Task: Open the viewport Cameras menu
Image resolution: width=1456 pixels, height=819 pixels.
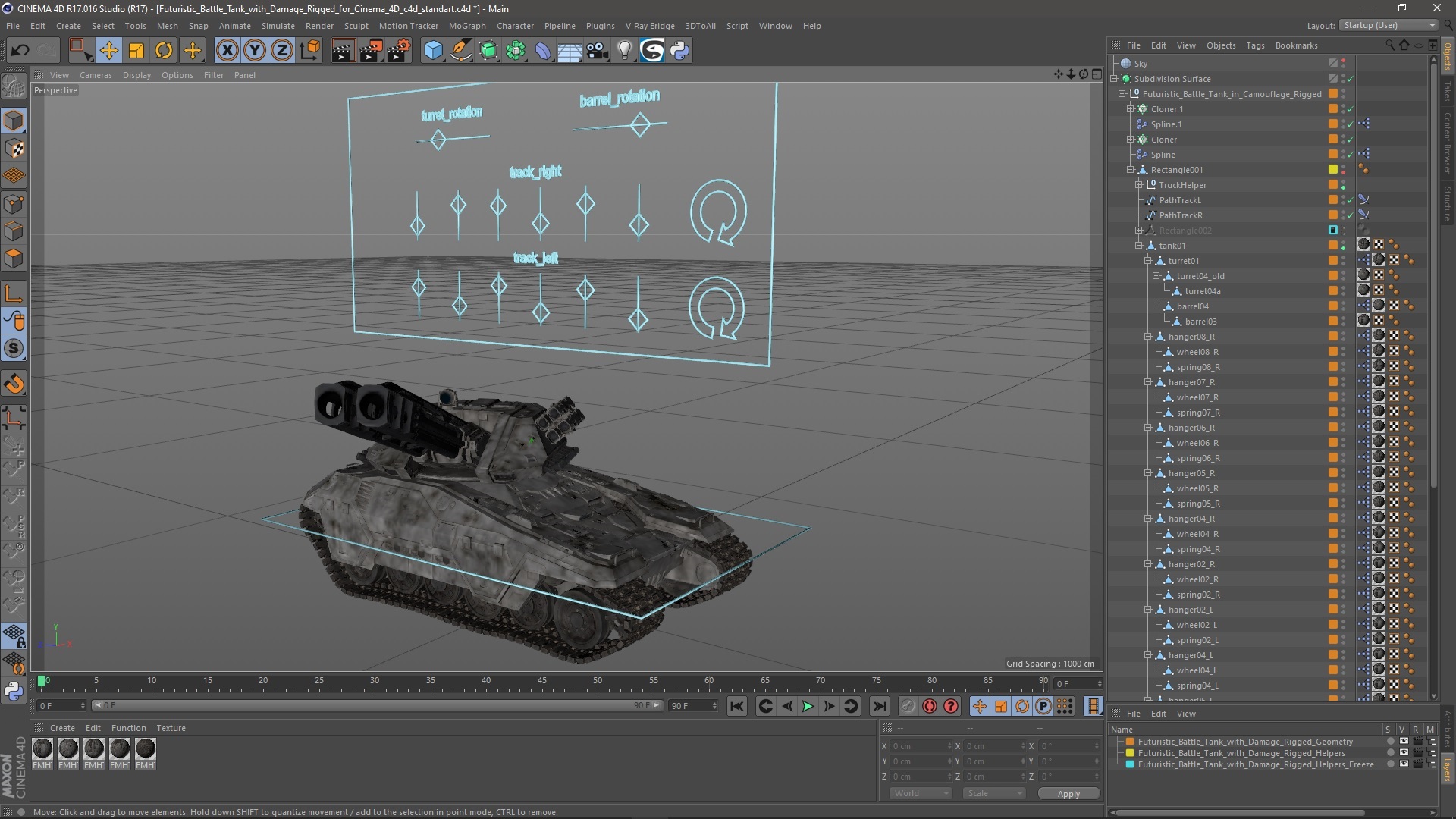Action: pos(96,75)
